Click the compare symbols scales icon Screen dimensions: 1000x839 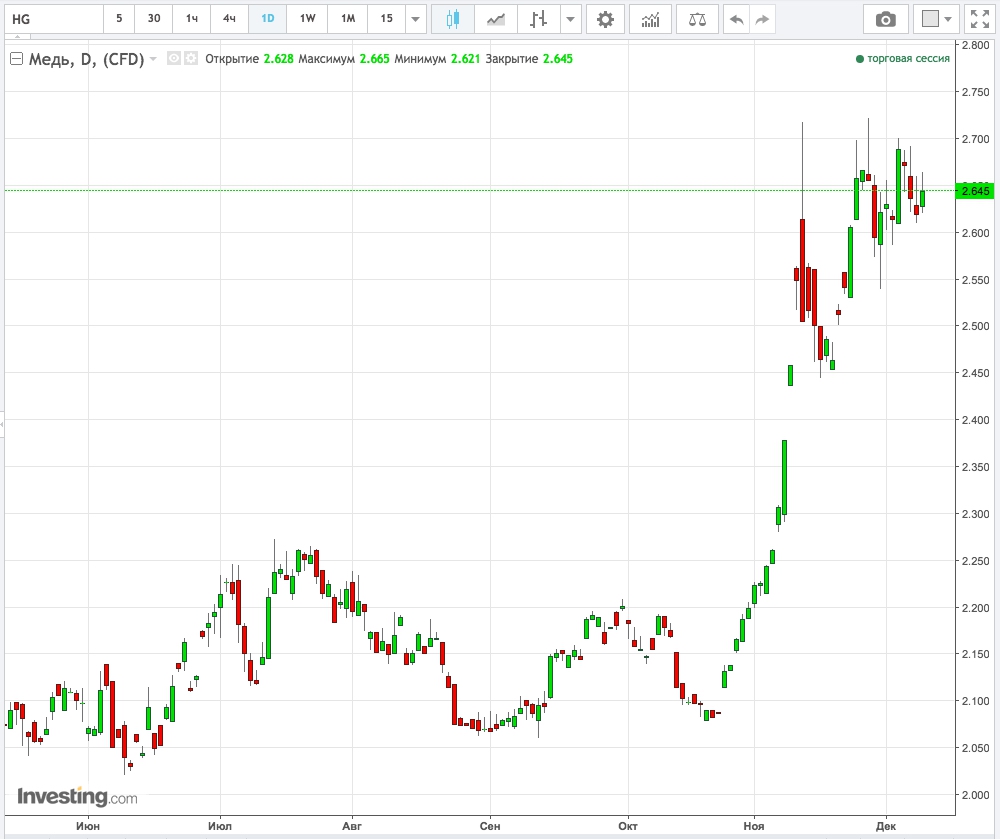[697, 19]
